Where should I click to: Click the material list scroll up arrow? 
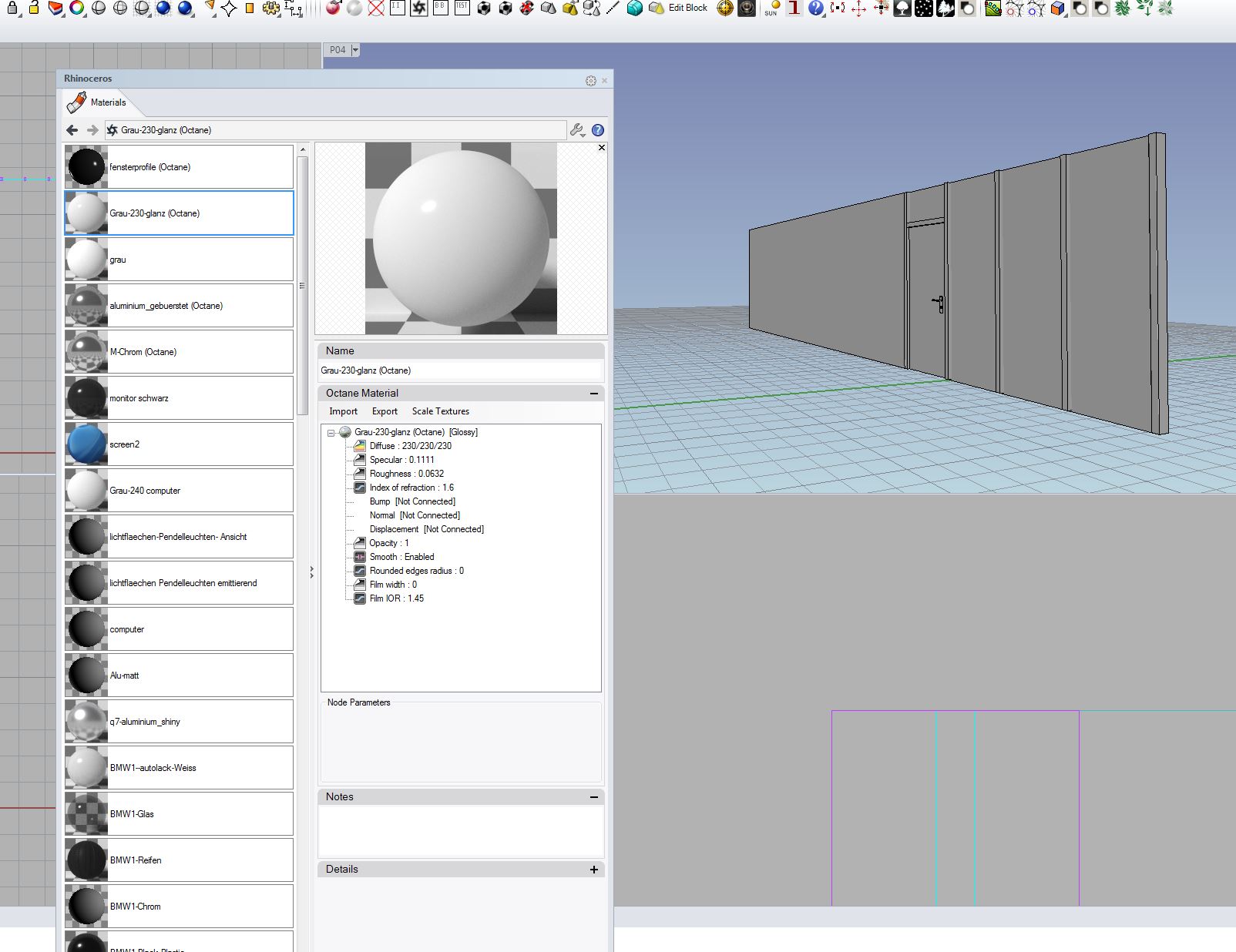pos(302,149)
